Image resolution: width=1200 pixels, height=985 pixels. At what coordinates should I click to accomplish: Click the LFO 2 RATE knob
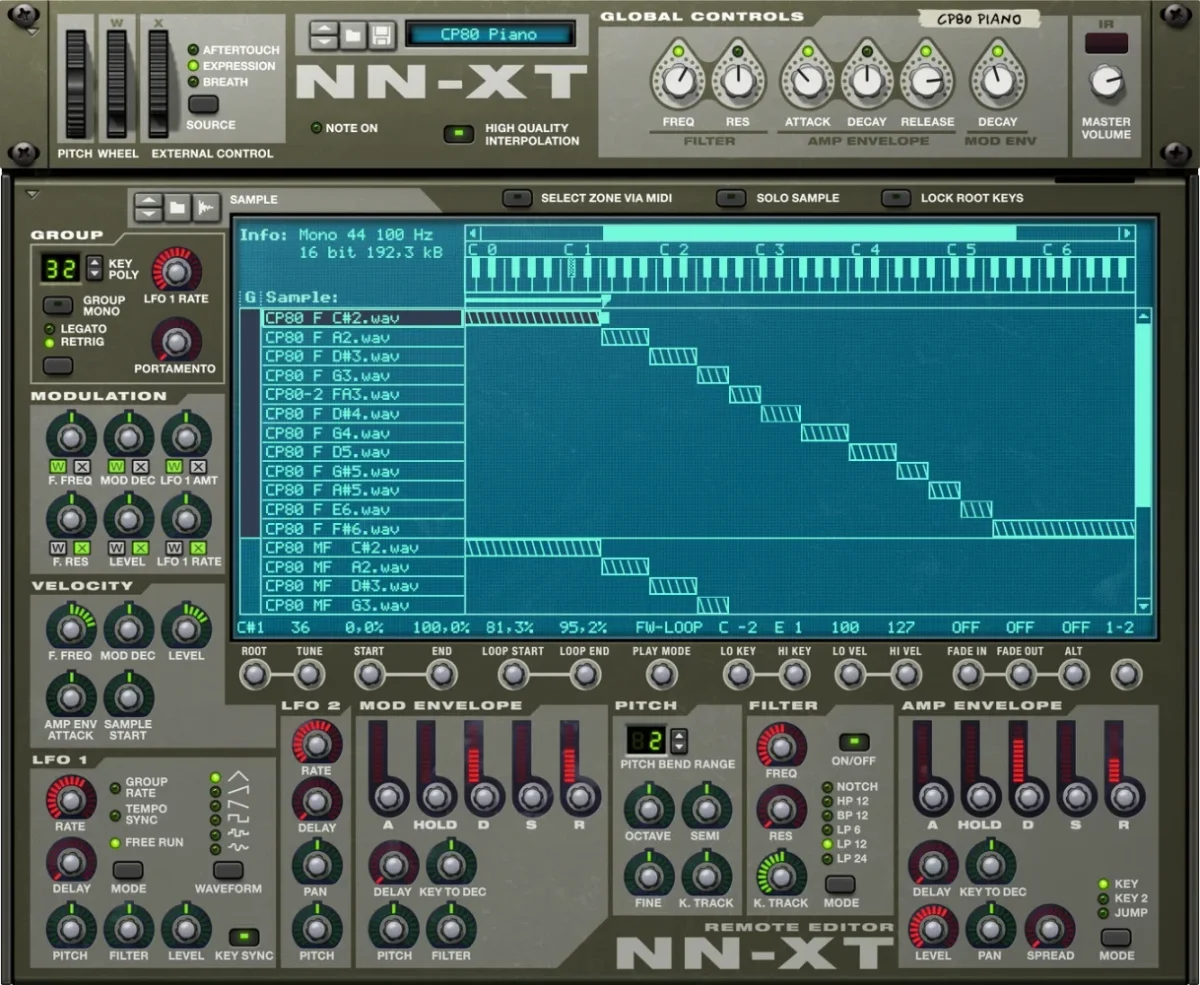[316, 743]
